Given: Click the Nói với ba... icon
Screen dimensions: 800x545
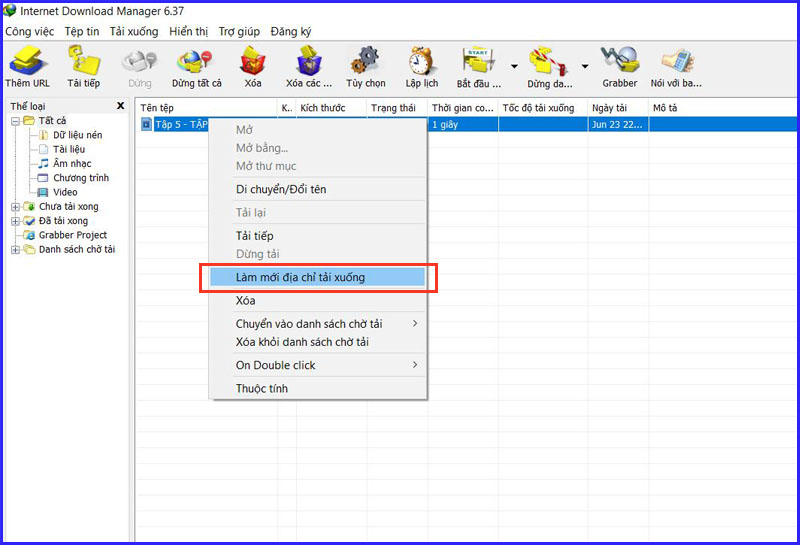Looking at the screenshot, I should tap(678, 61).
